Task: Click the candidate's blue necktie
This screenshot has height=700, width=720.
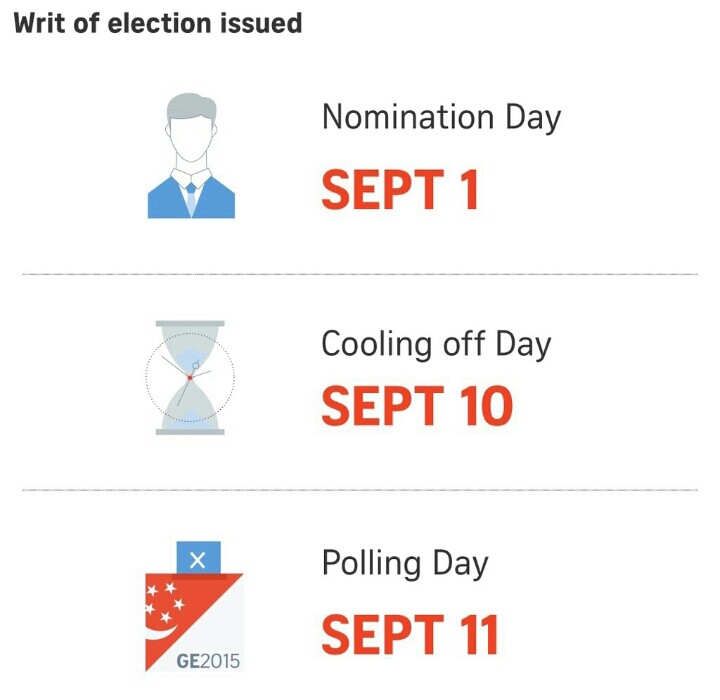Action: tap(191, 199)
